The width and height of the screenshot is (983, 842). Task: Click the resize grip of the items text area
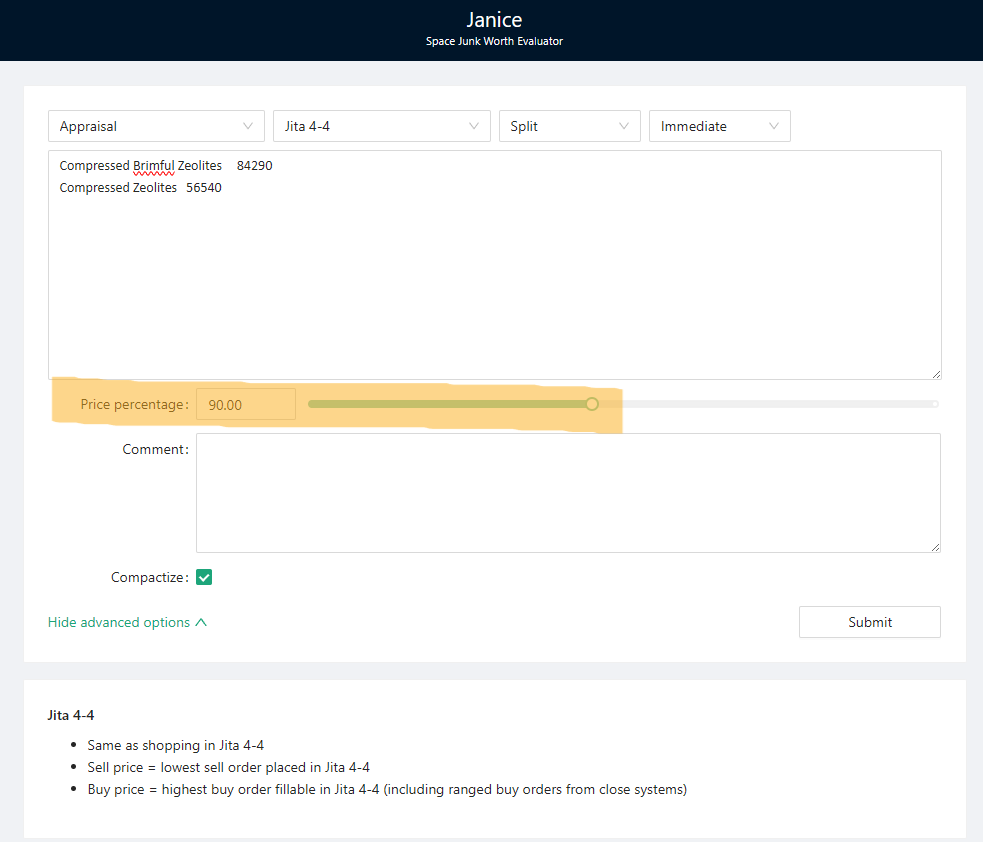[935, 373]
